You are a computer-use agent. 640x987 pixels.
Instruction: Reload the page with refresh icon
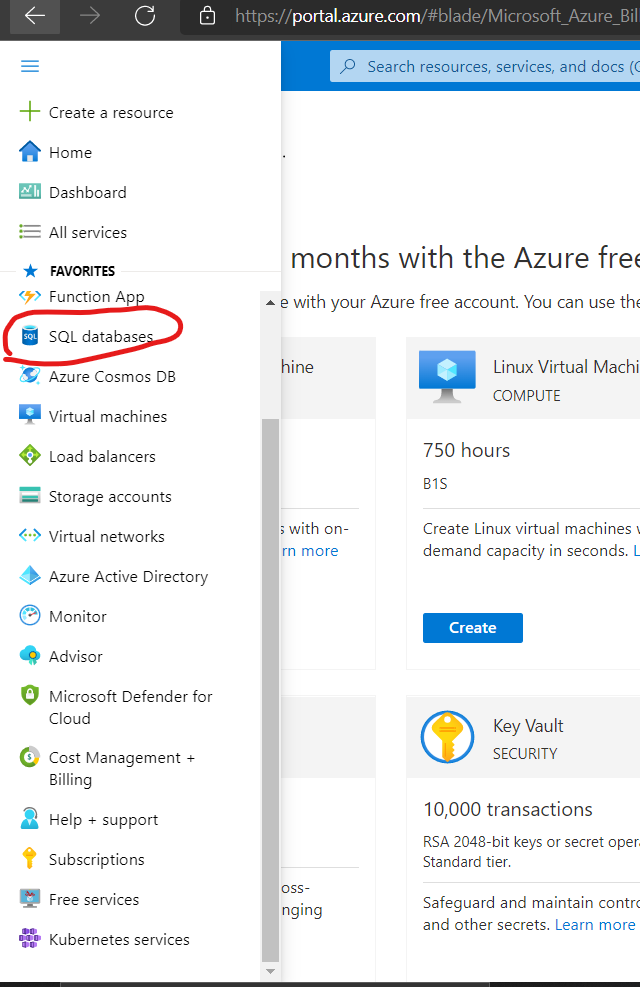(x=145, y=16)
